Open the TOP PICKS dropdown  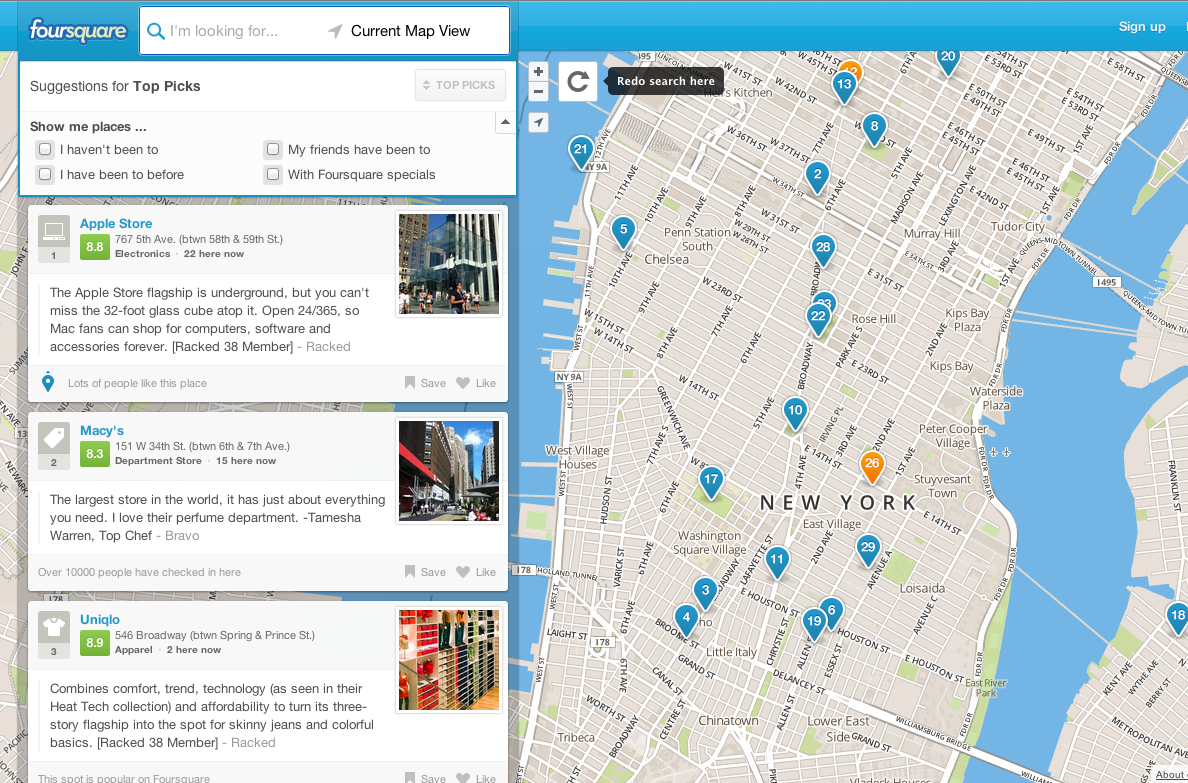(460, 85)
